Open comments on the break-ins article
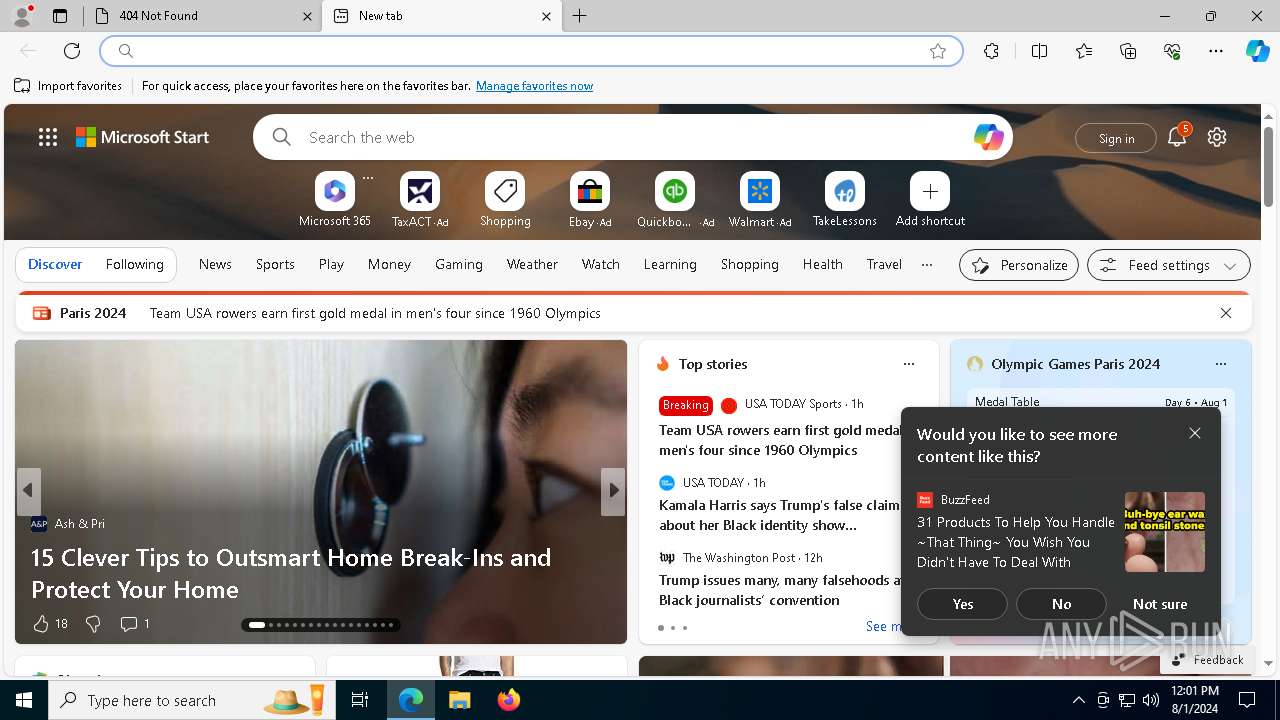Image resolution: width=1280 pixels, height=720 pixels. (x=134, y=624)
